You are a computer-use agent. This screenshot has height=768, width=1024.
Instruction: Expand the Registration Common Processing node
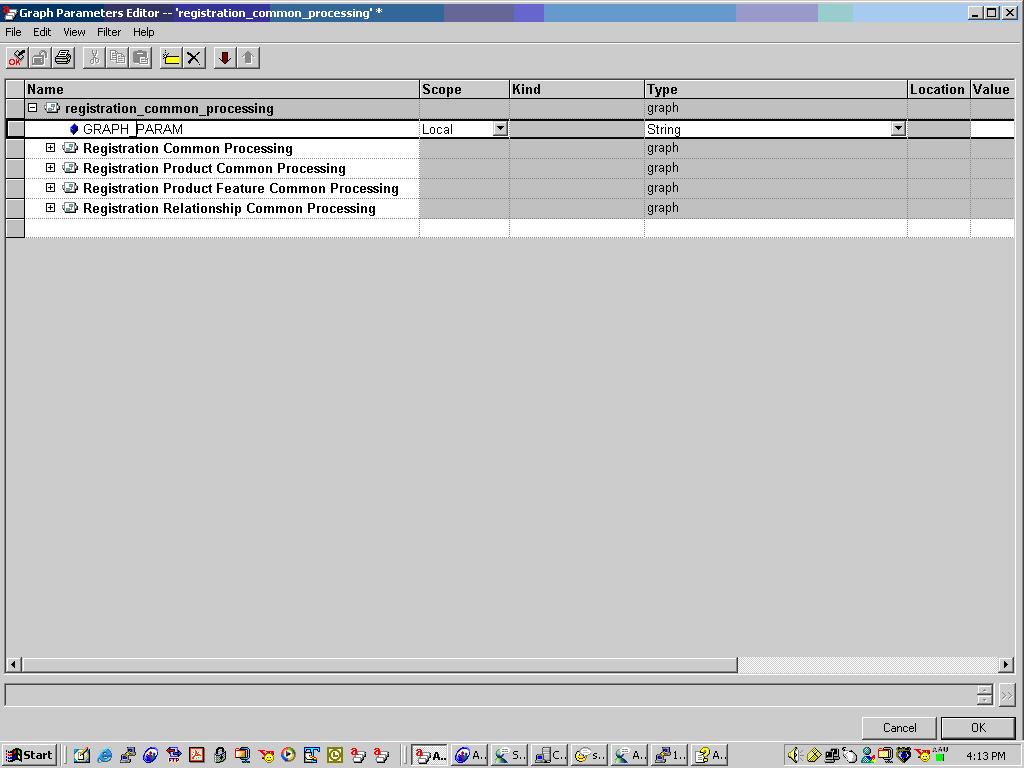(51, 148)
